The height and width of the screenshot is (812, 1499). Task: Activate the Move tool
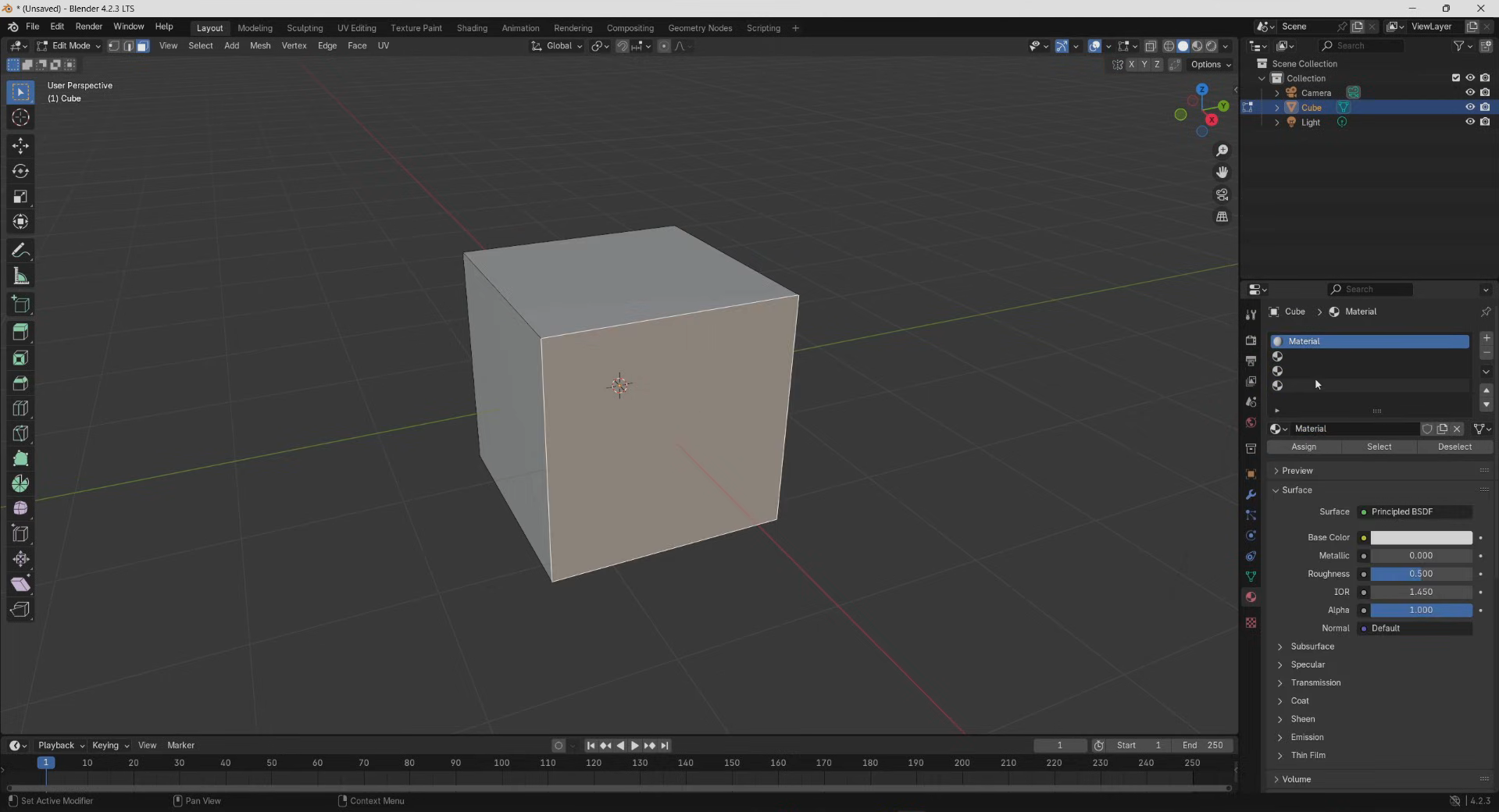[x=20, y=146]
